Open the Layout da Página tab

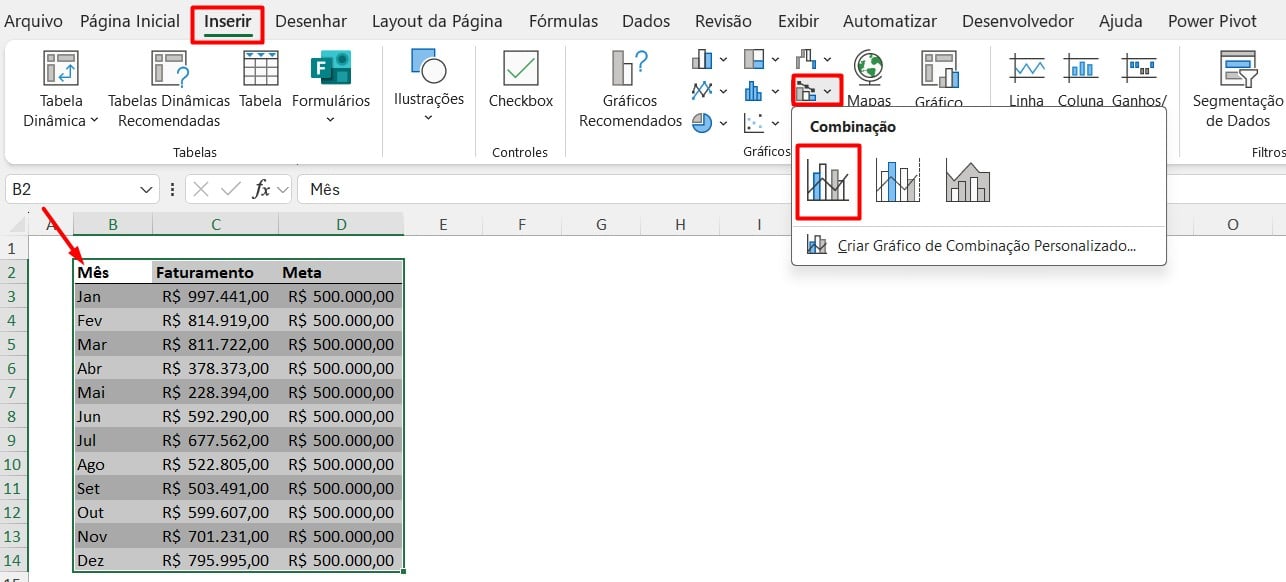pyautogui.click(x=437, y=21)
